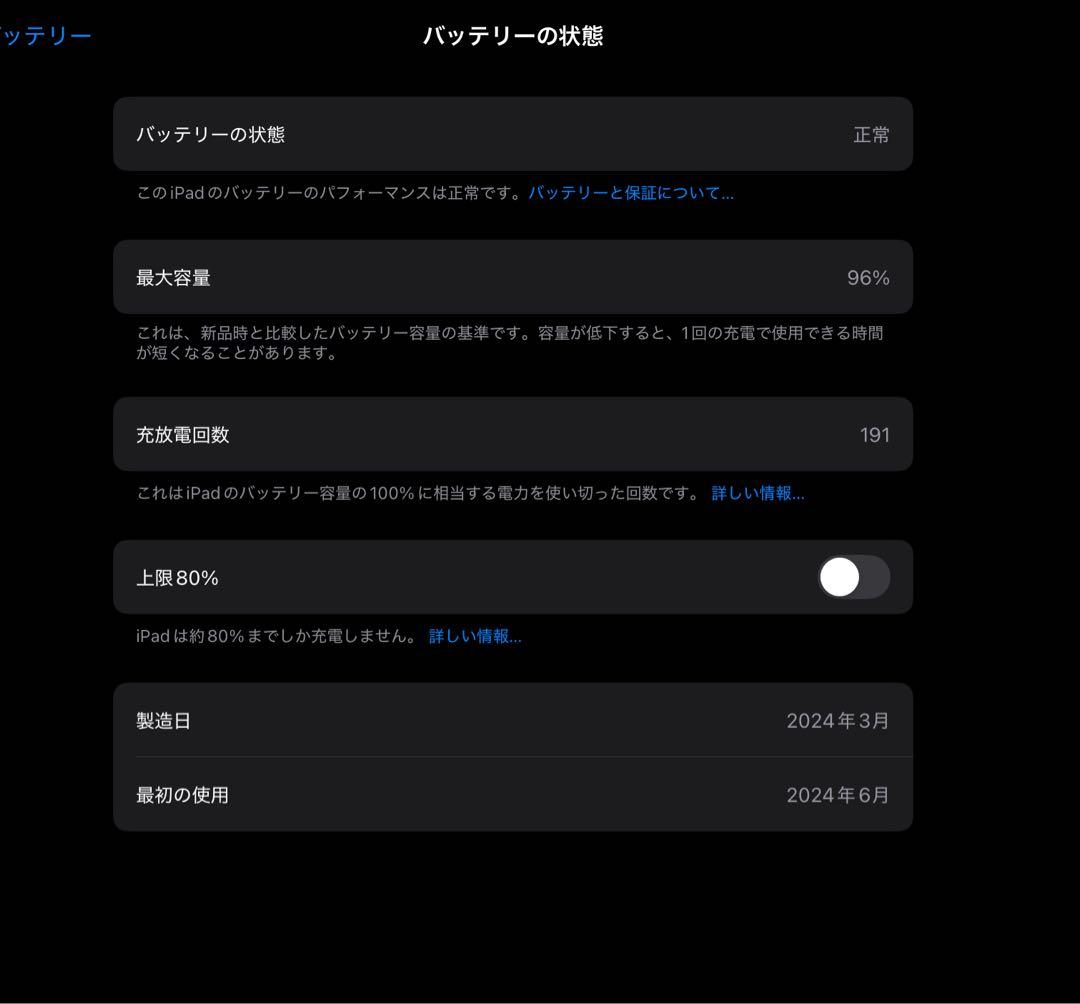This screenshot has width=1080, height=1004.
Task: Tap the 2024年6月 first use value
Action: tap(838, 795)
